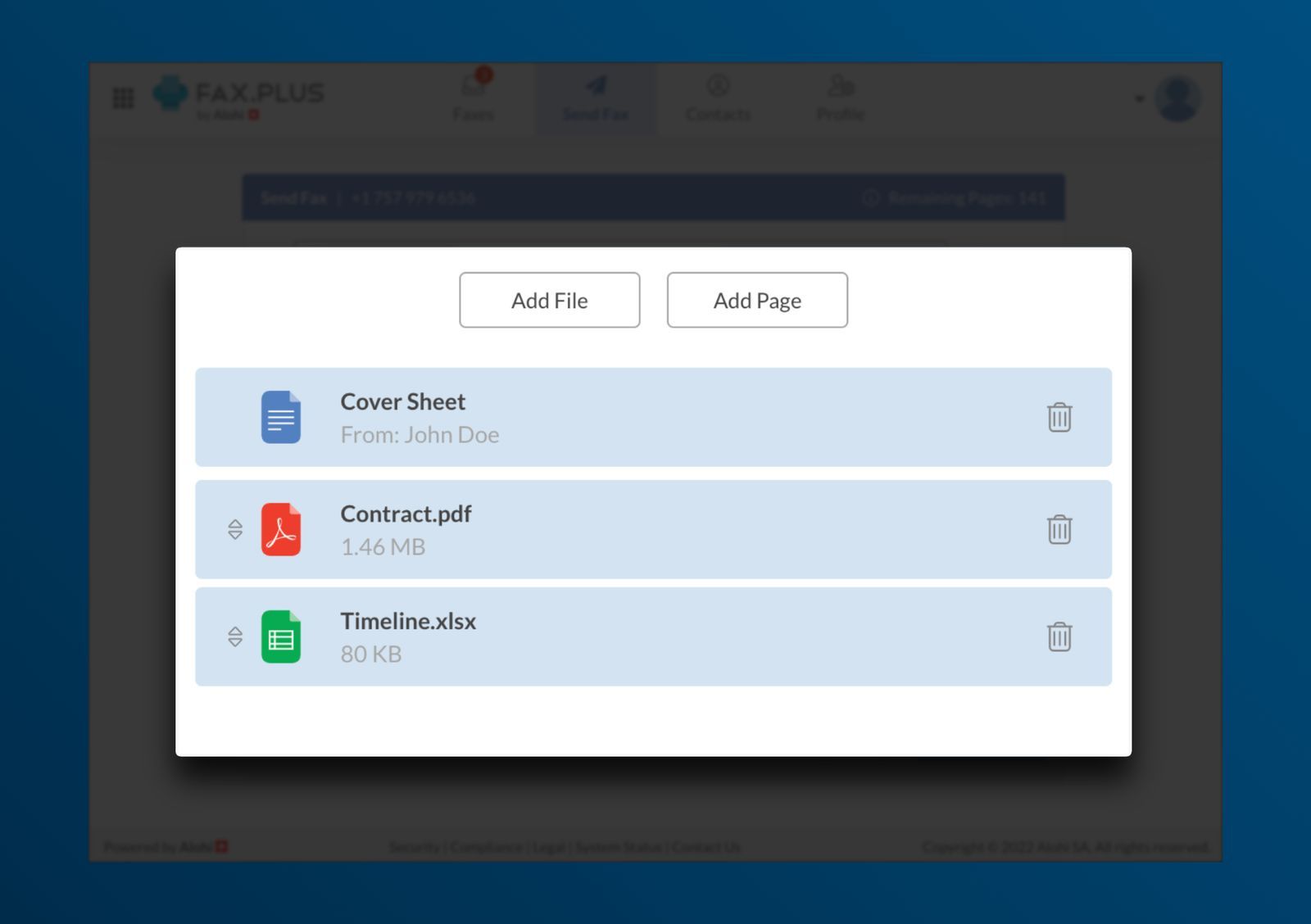The image size is (1311, 924).
Task: Click the green spreadsheet icon for Timeline.xlsx
Action: pos(279,636)
